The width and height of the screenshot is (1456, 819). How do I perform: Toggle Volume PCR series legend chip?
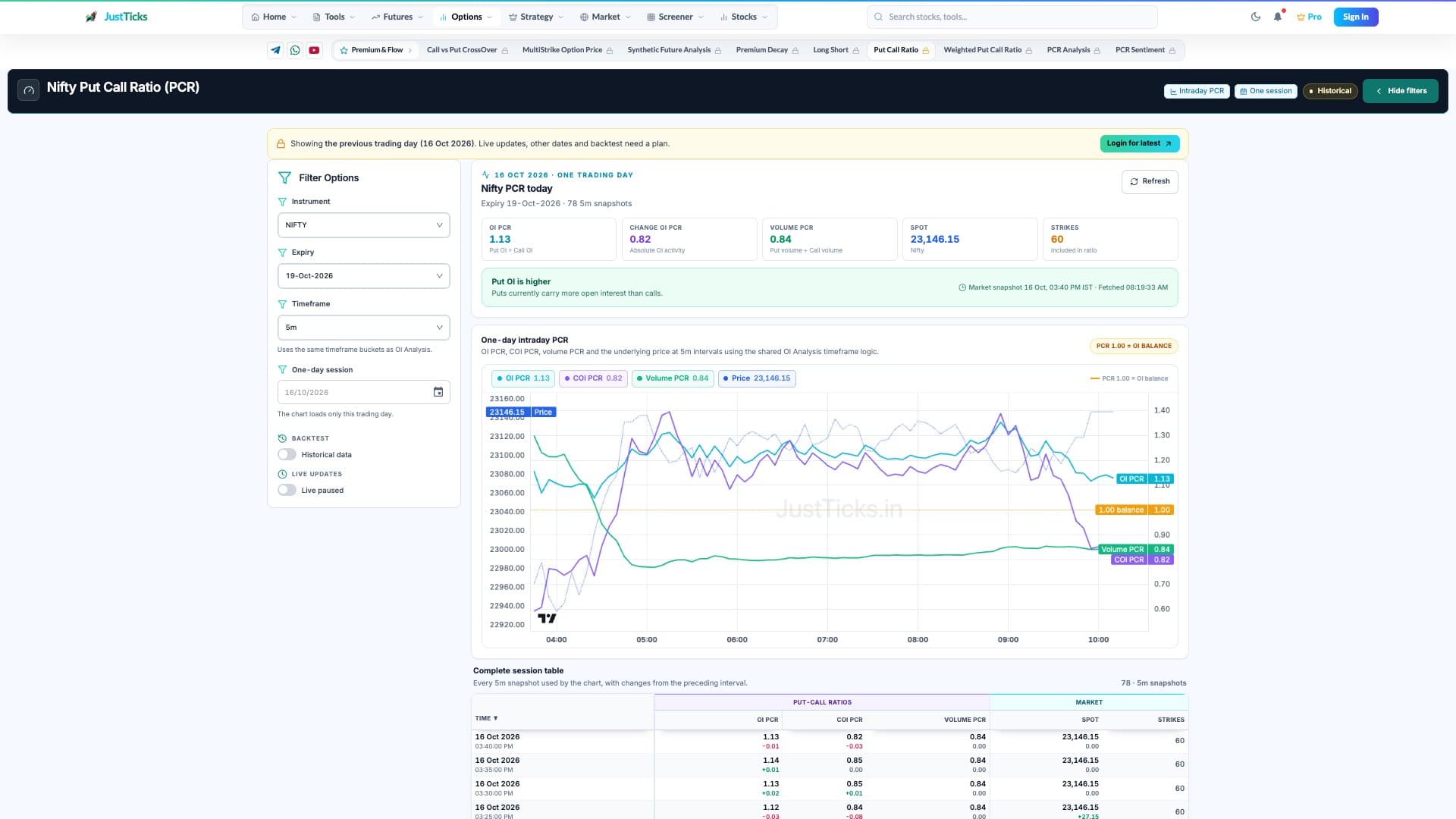[673, 378]
